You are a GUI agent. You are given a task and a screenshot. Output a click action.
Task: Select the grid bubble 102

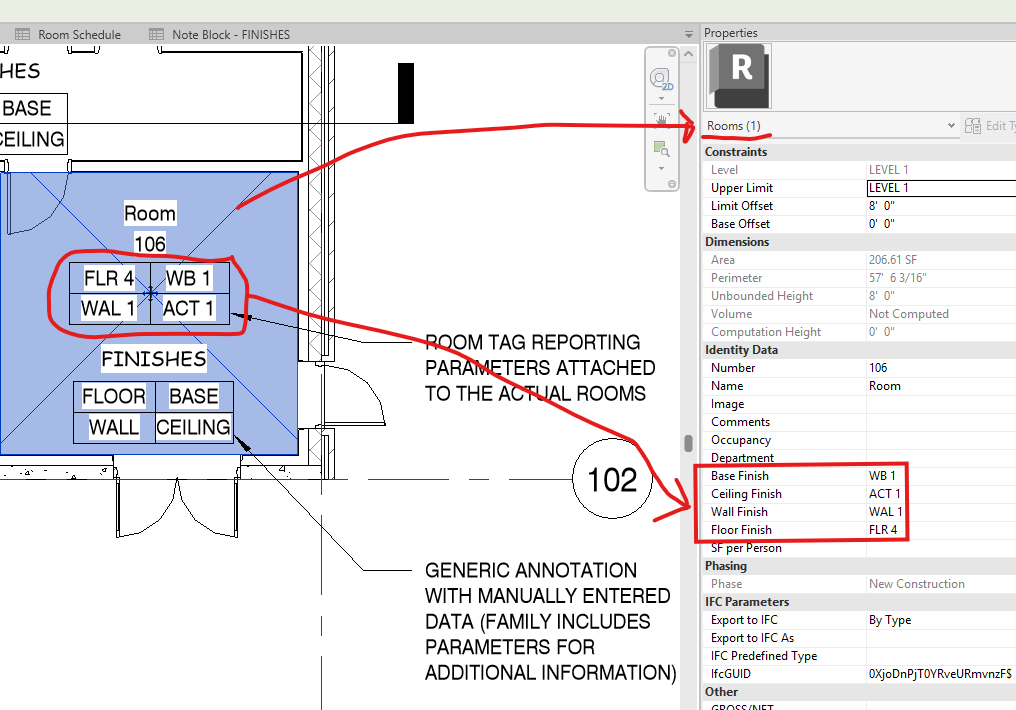tap(612, 479)
